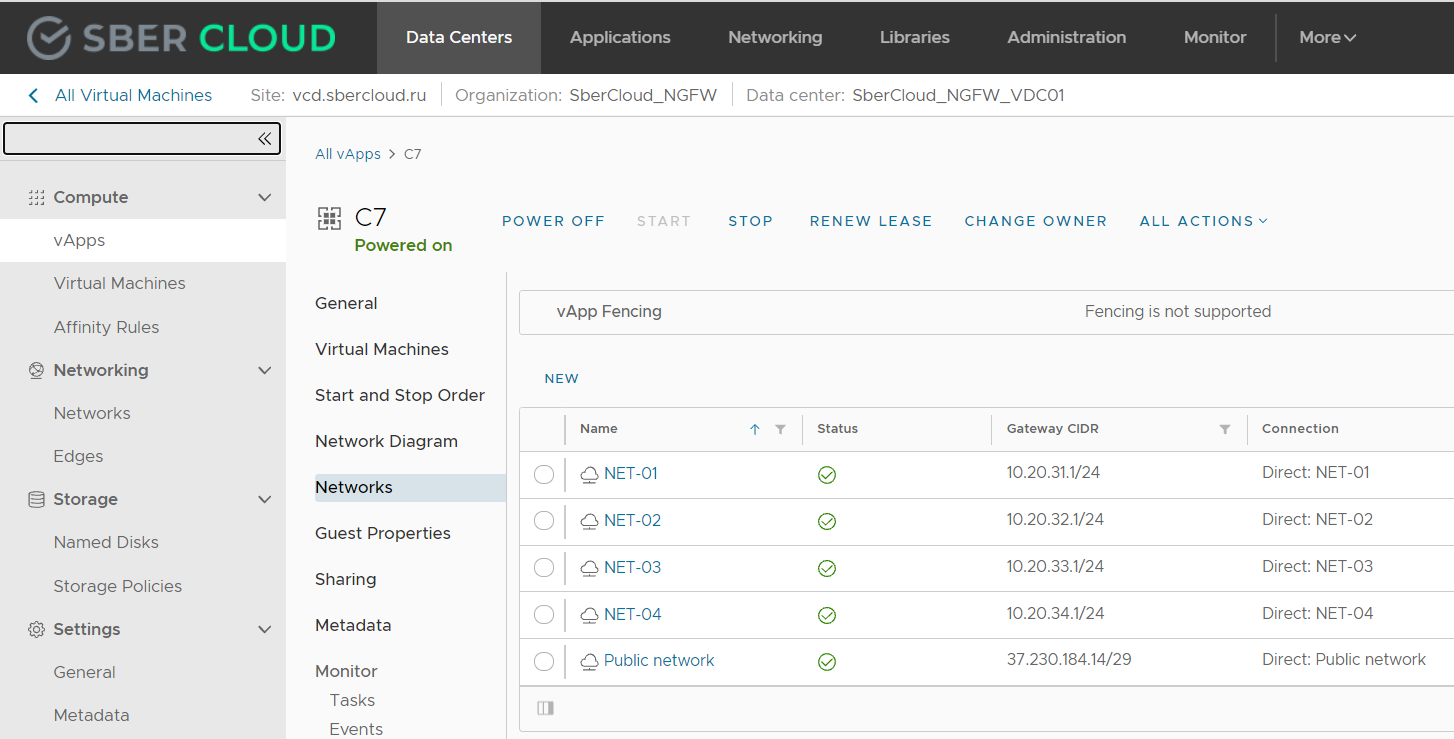Viewport: 1454px width, 739px height.
Task: Collapse the Compute section chevron
Action: (x=265, y=198)
